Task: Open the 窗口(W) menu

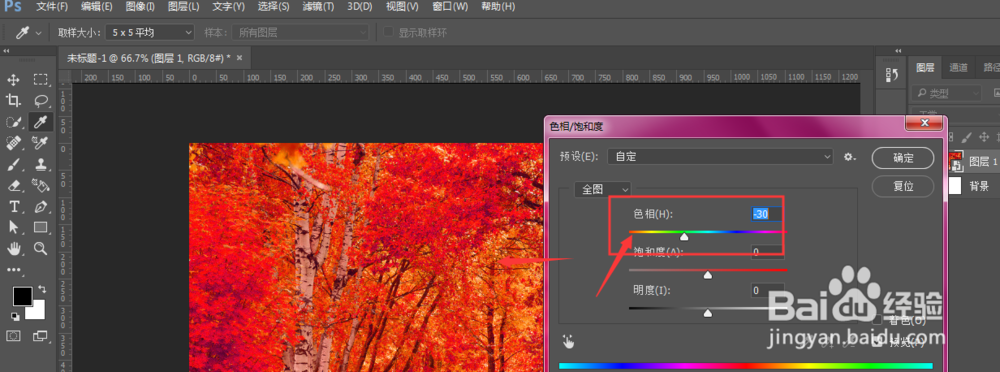Action: point(450,7)
